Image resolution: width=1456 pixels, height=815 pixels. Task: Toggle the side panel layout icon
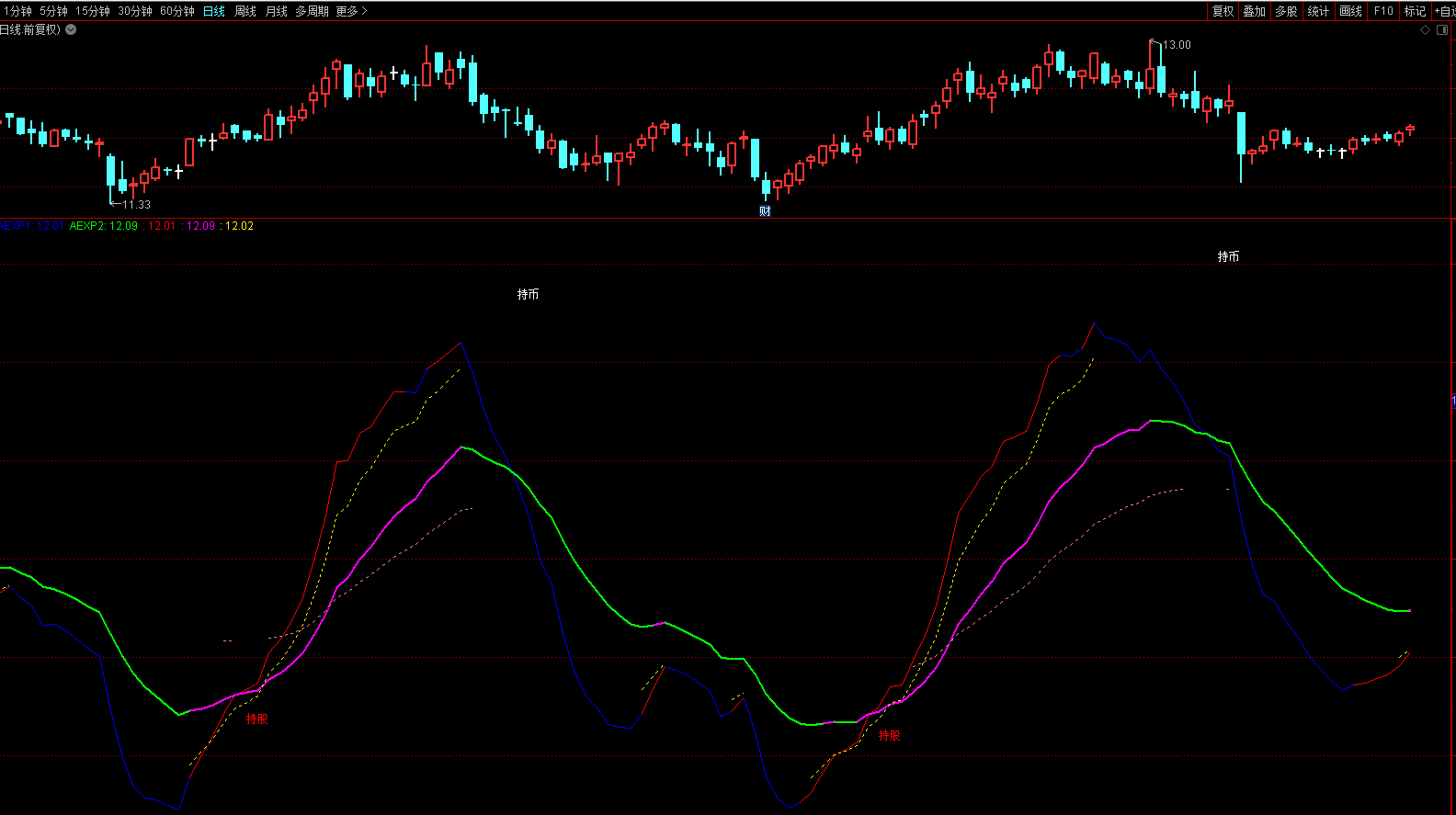pos(1442,29)
